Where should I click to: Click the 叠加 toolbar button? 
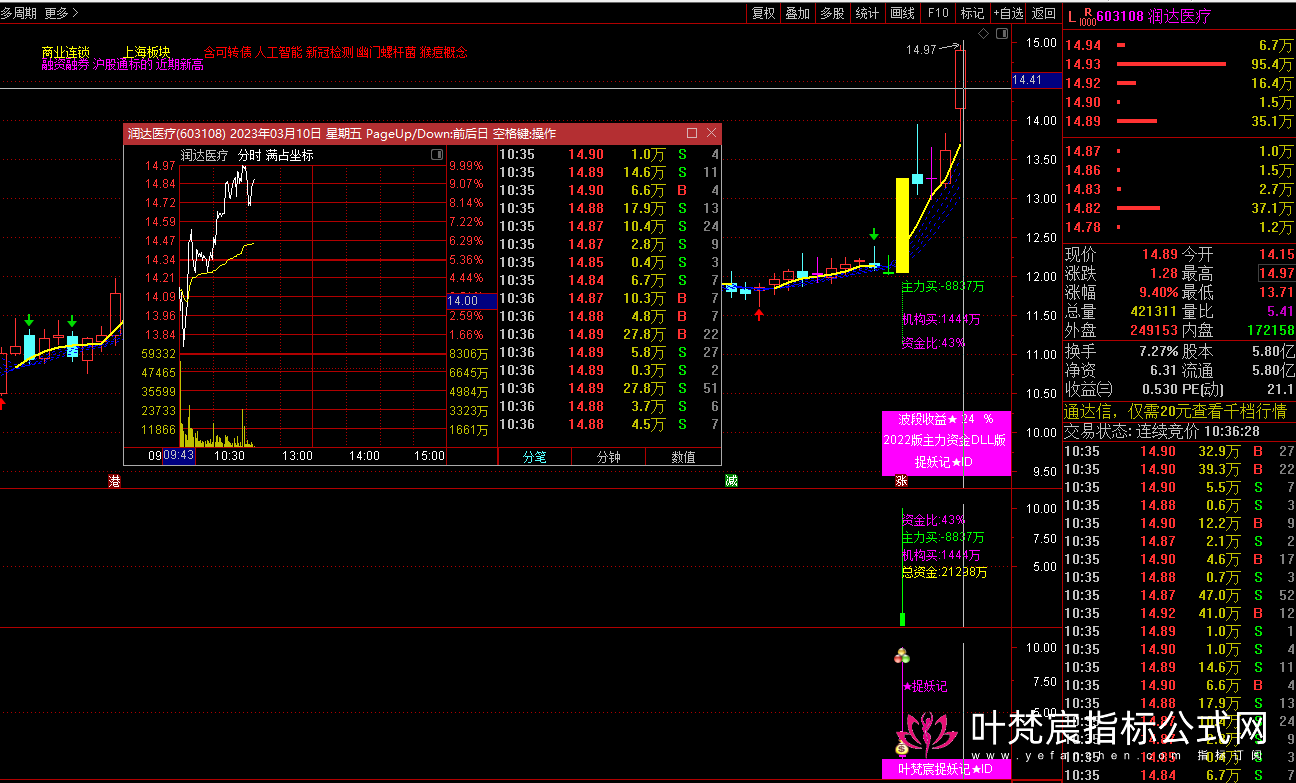click(797, 13)
